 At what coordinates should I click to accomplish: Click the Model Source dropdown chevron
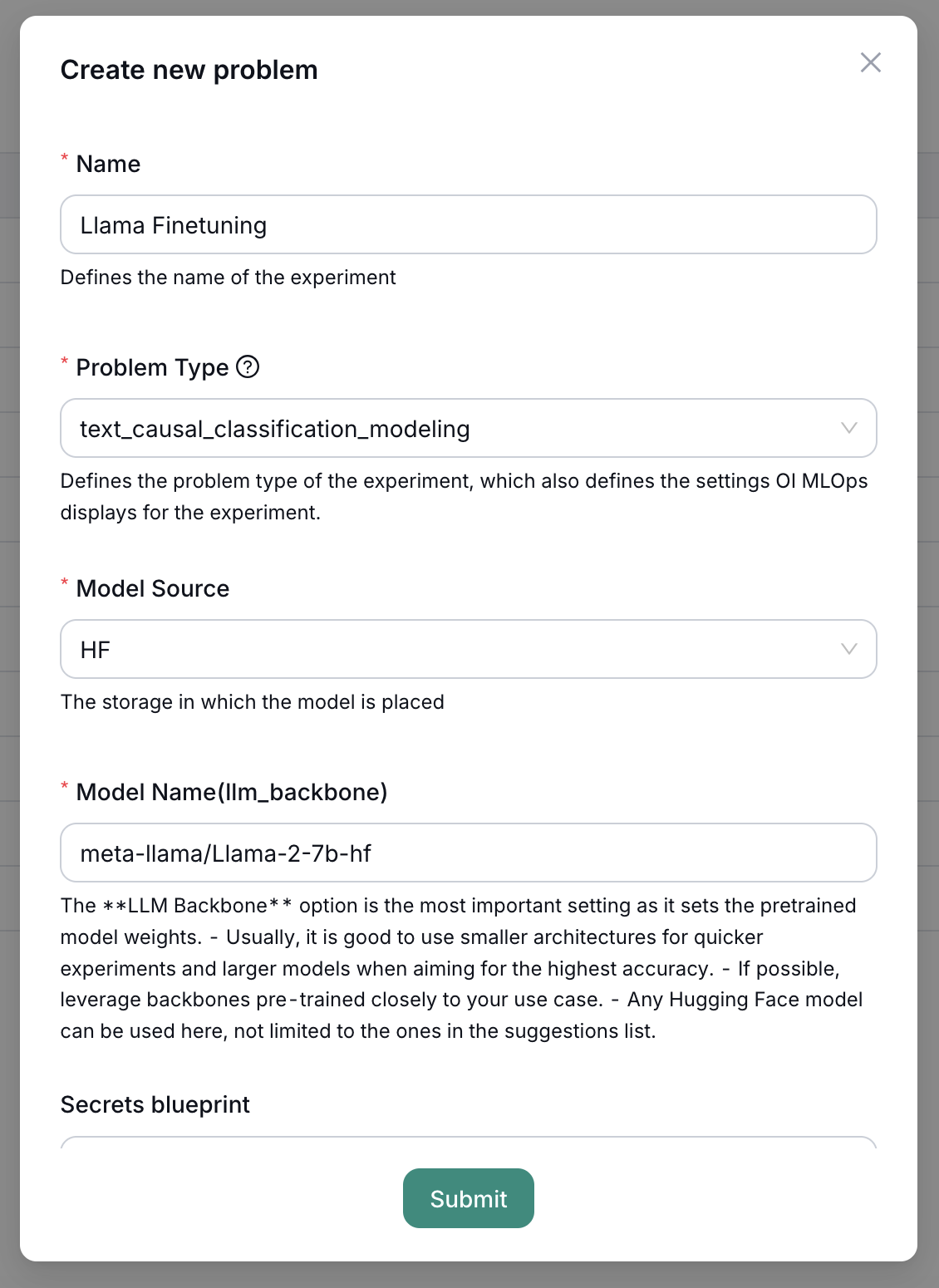[x=848, y=649]
